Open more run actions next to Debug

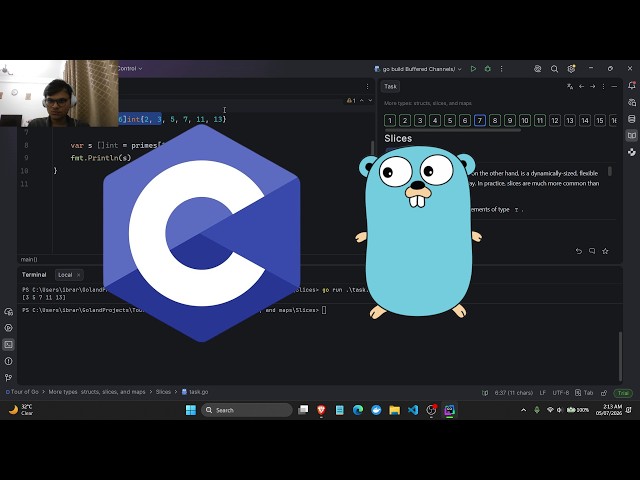pos(501,69)
